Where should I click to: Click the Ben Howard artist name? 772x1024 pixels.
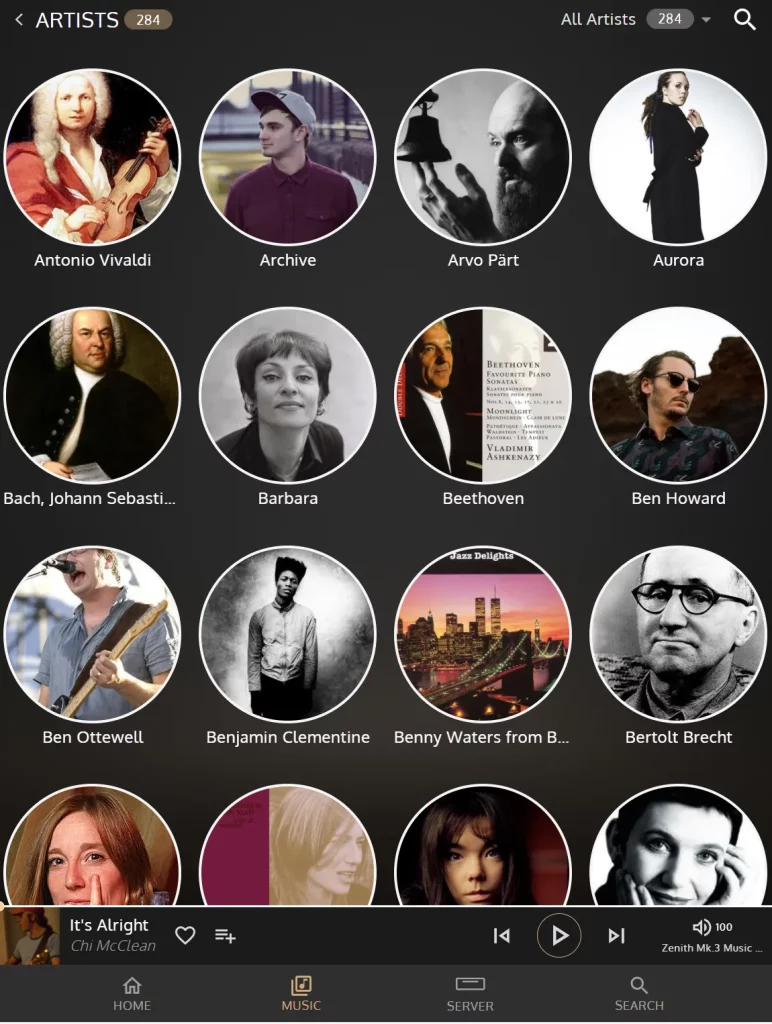point(679,498)
